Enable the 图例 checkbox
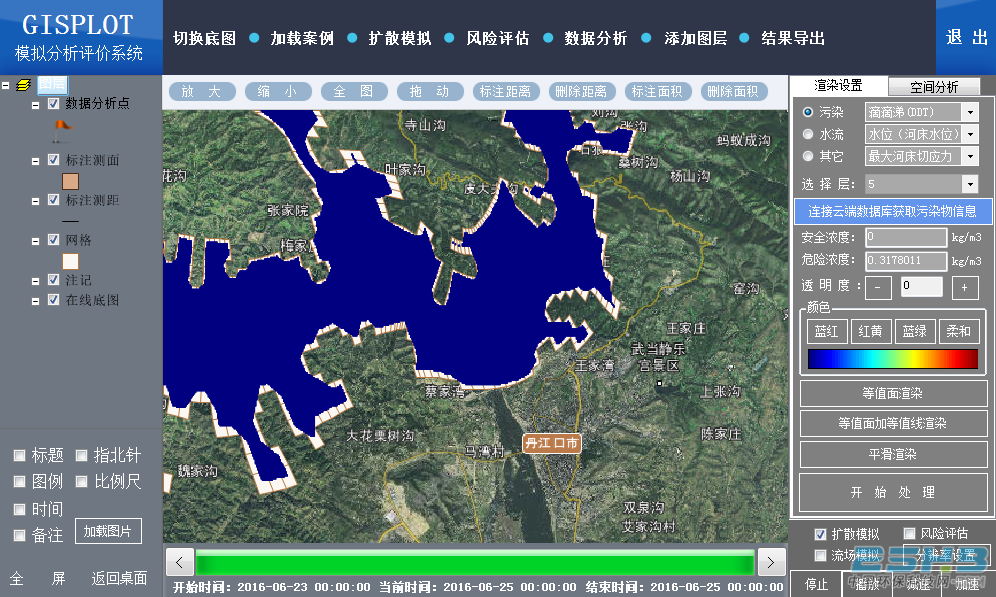The width and height of the screenshot is (996, 597). point(20,481)
